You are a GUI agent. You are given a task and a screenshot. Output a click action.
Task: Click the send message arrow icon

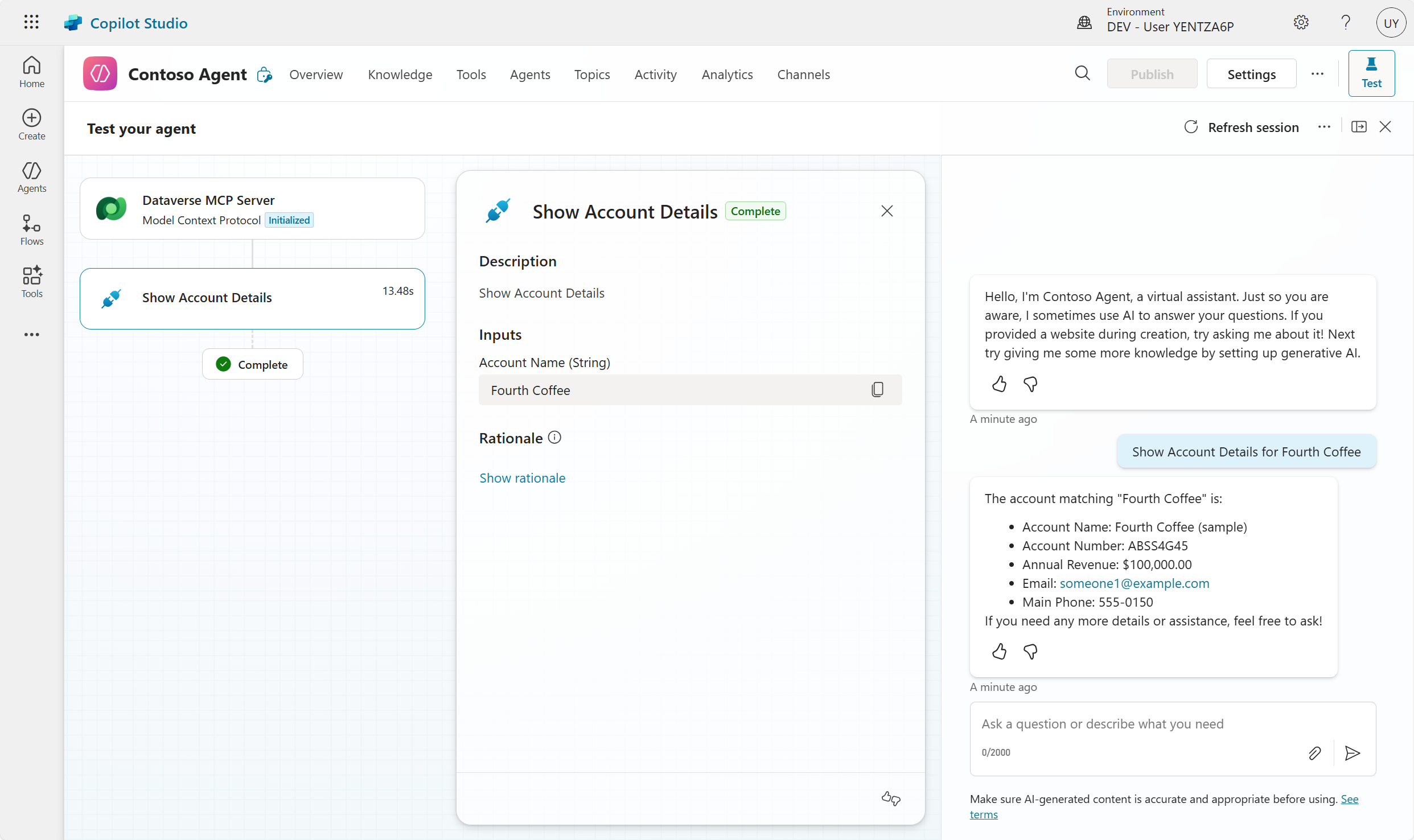(x=1353, y=753)
